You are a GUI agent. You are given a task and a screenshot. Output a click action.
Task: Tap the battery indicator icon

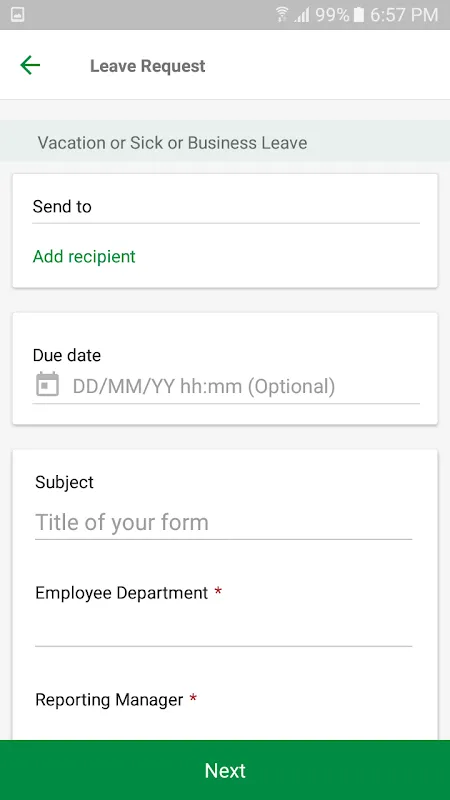tap(359, 14)
